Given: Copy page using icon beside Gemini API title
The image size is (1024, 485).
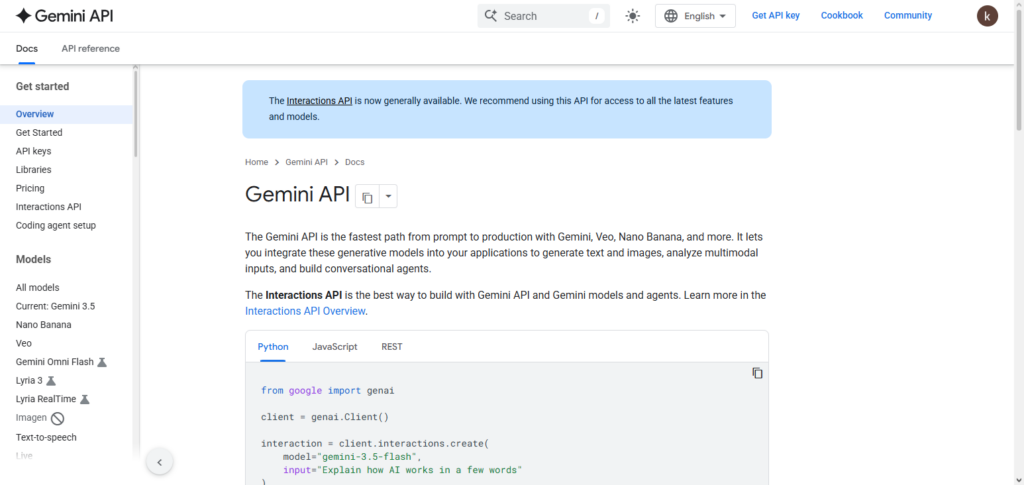Looking at the screenshot, I should pos(367,196).
